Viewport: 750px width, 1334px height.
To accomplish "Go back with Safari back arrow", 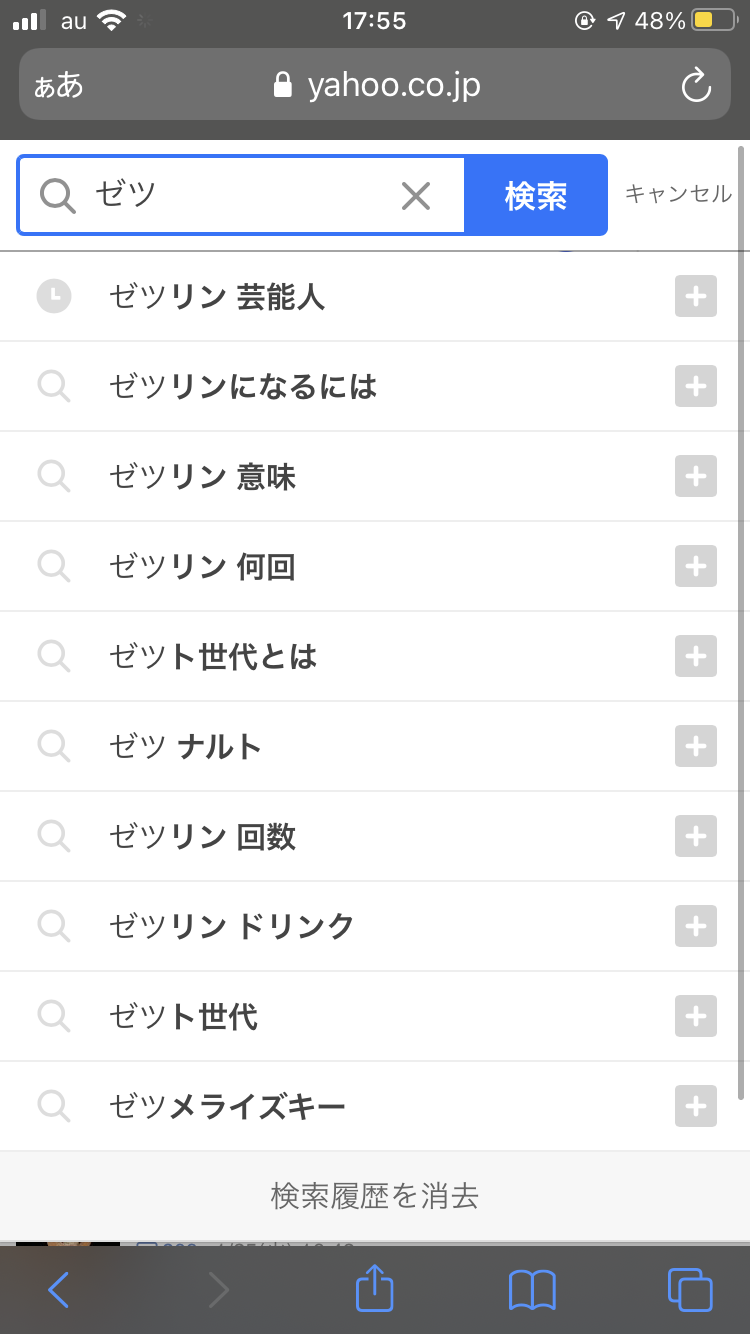I will (59, 1289).
